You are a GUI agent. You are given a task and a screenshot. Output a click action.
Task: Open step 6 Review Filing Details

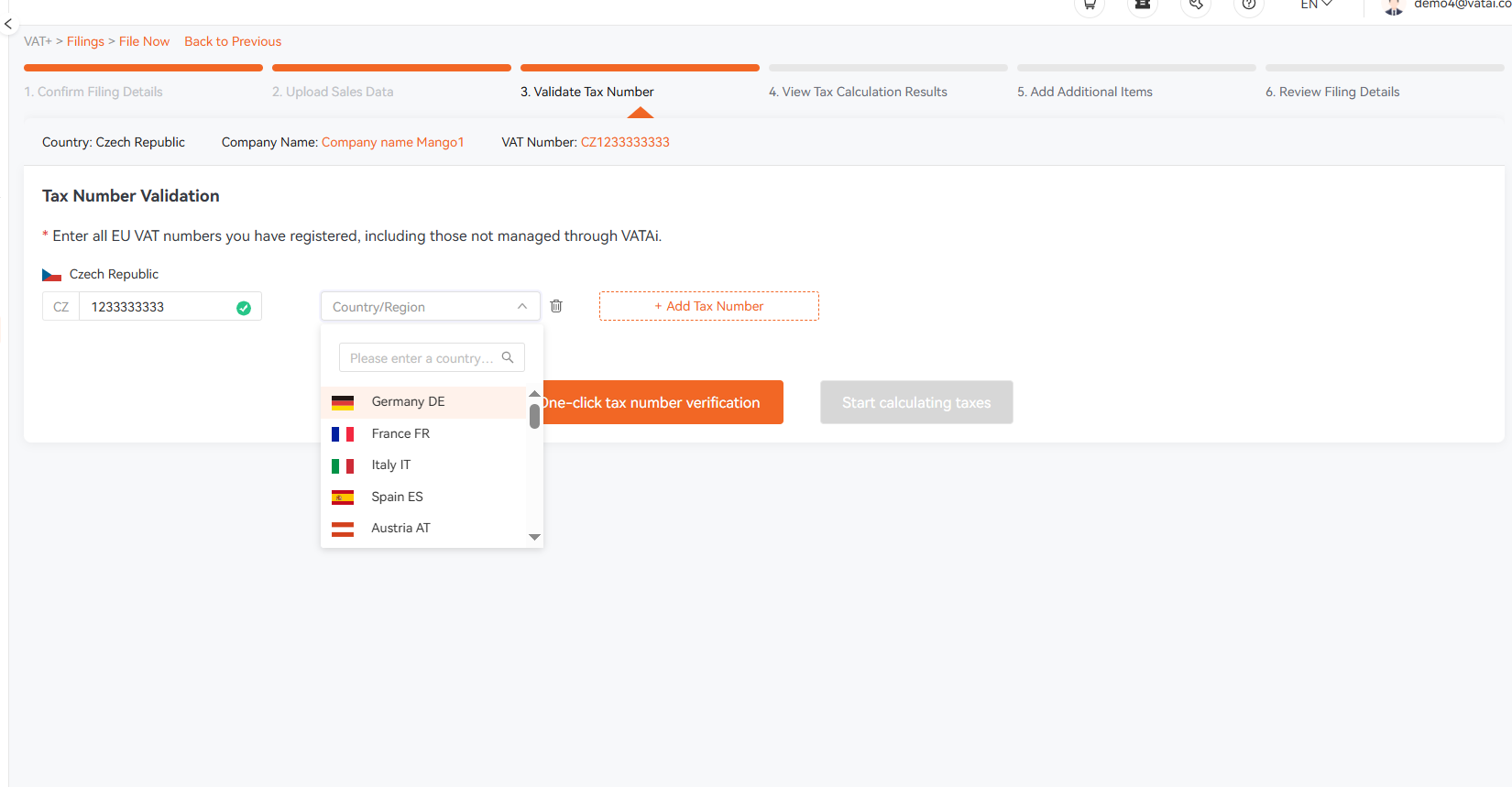click(1332, 92)
